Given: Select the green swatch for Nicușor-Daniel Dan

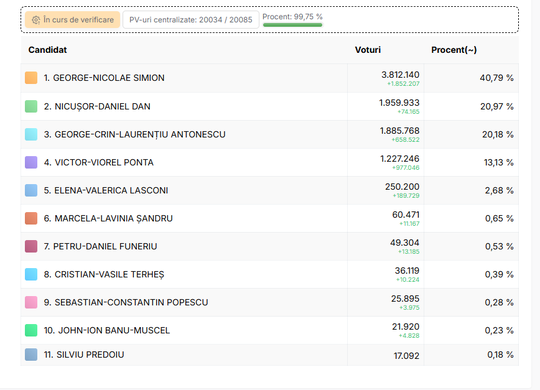Looking at the screenshot, I should (31, 106).
